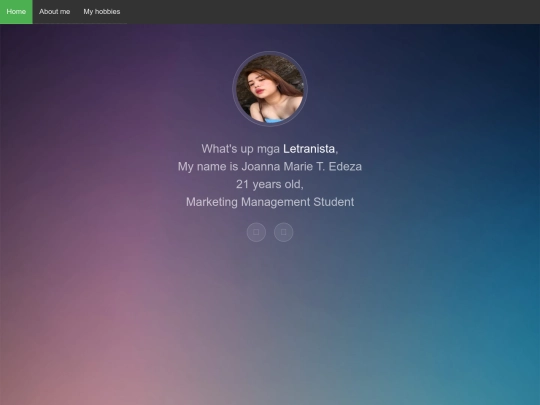Image resolution: width=540 pixels, height=405 pixels.
Task: Open the Home navigation tab
Action: [16, 12]
